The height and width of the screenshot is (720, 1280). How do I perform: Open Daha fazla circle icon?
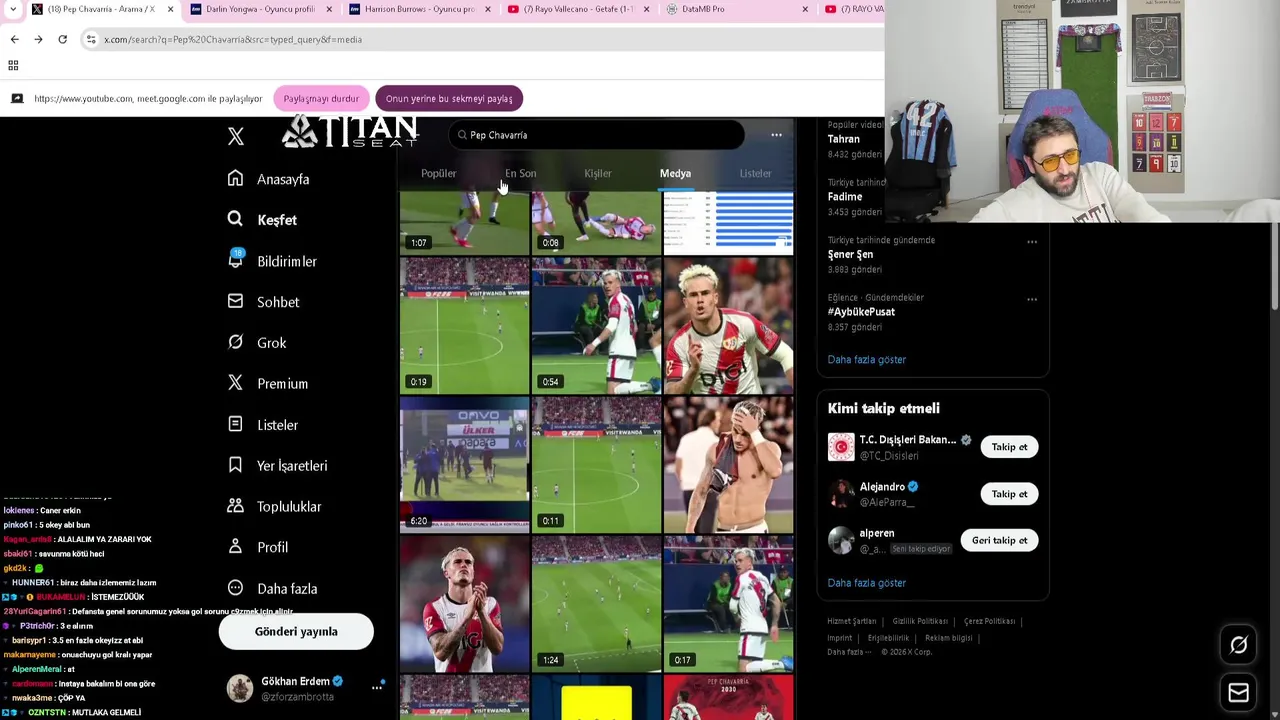pyautogui.click(x=235, y=588)
